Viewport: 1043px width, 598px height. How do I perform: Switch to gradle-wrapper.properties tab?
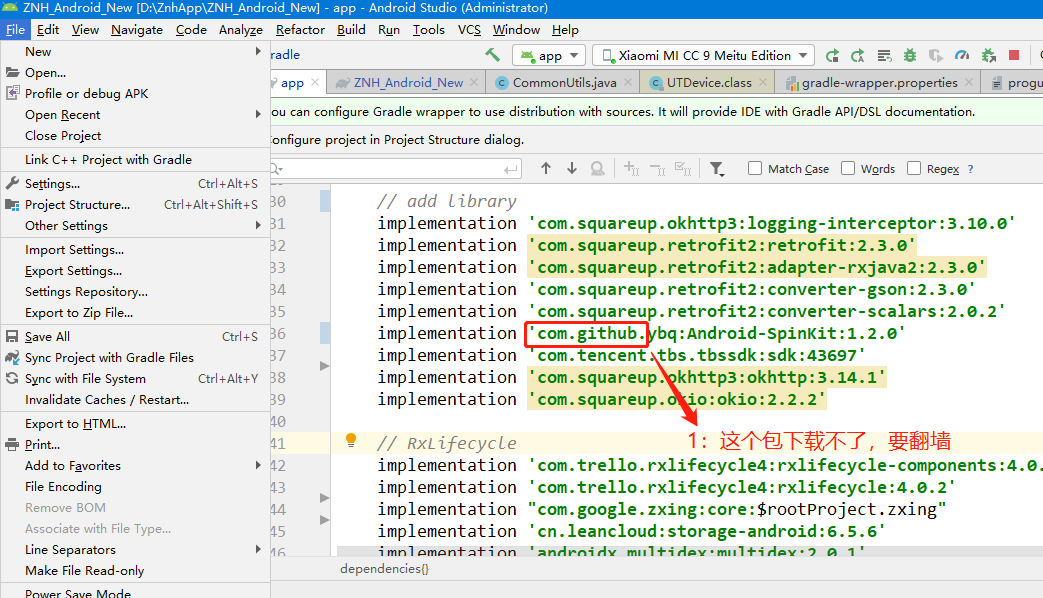click(x=879, y=82)
